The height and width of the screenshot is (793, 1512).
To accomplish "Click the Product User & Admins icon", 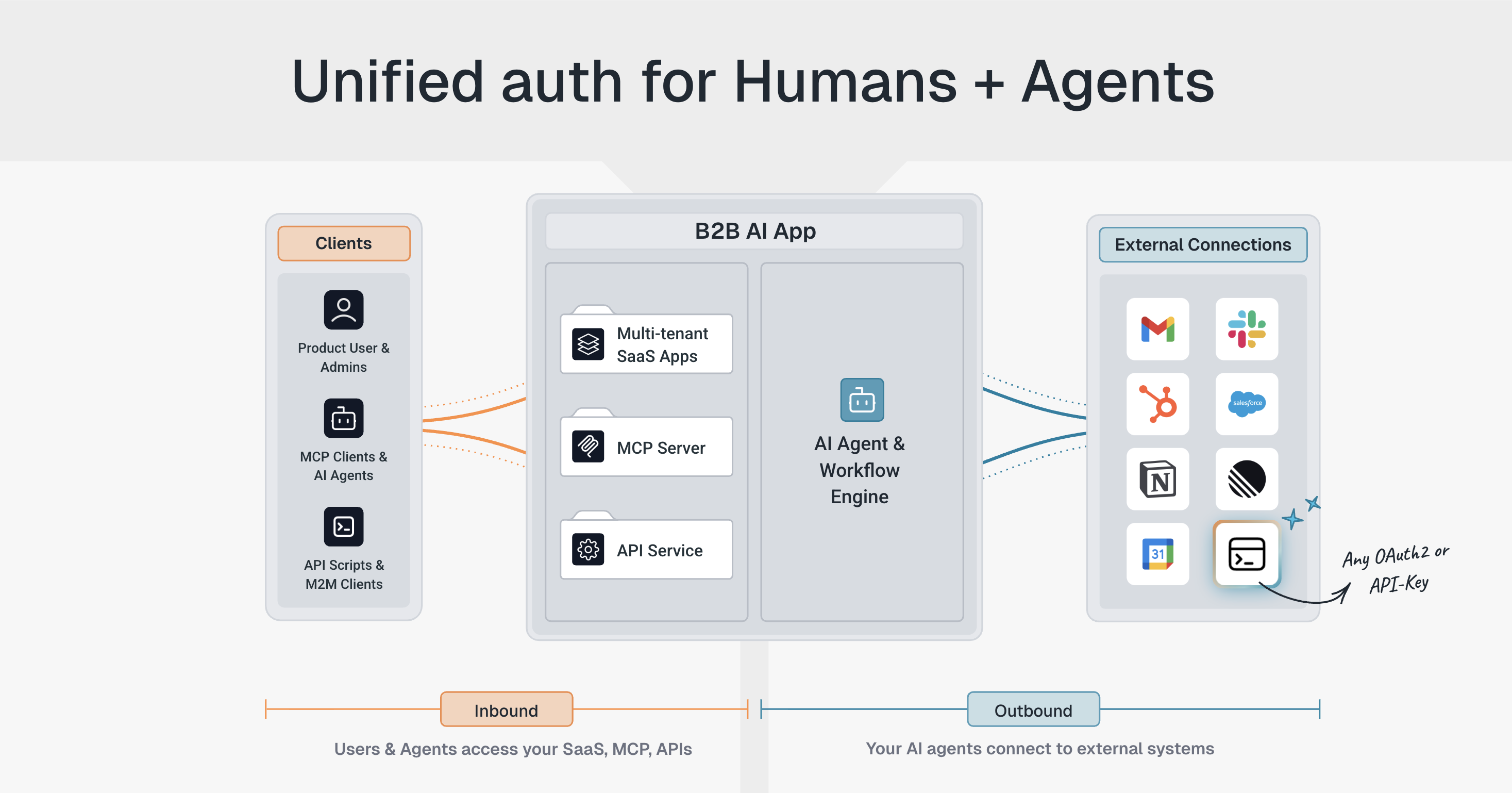I will point(343,309).
